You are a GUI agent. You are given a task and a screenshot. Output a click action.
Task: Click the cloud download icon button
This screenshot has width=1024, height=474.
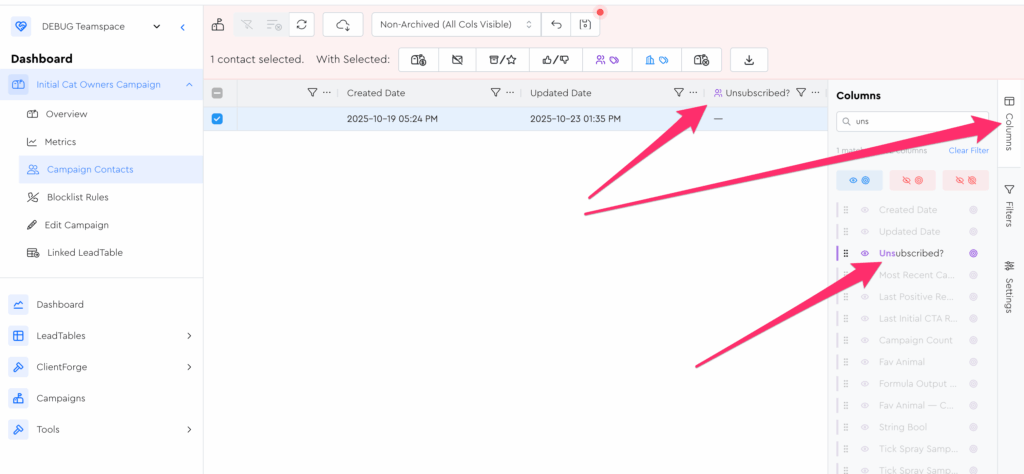point(343,24)
